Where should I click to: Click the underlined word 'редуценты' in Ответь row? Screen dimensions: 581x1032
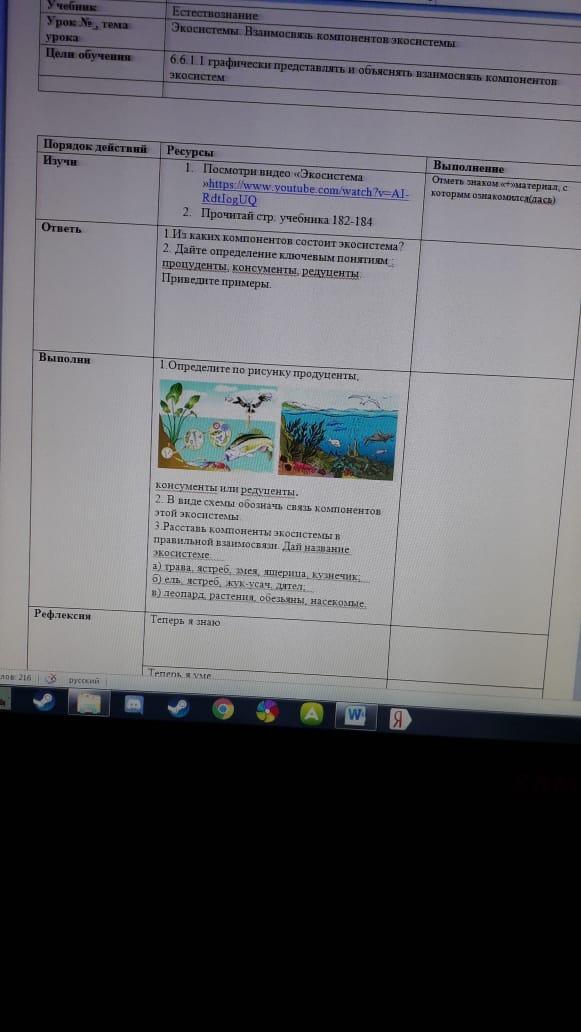click(331, 273)
